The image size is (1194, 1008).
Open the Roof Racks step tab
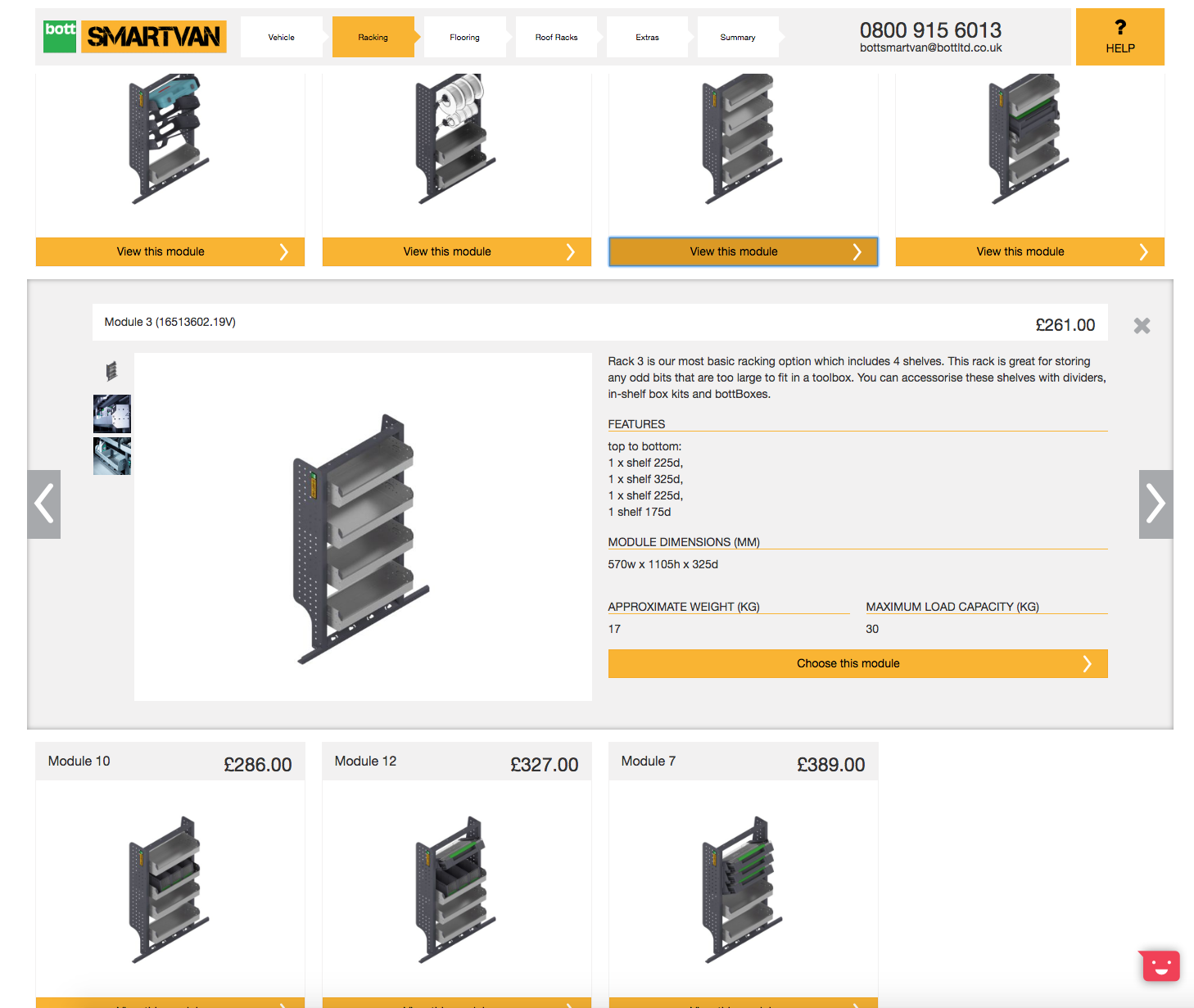coord(556,38)
